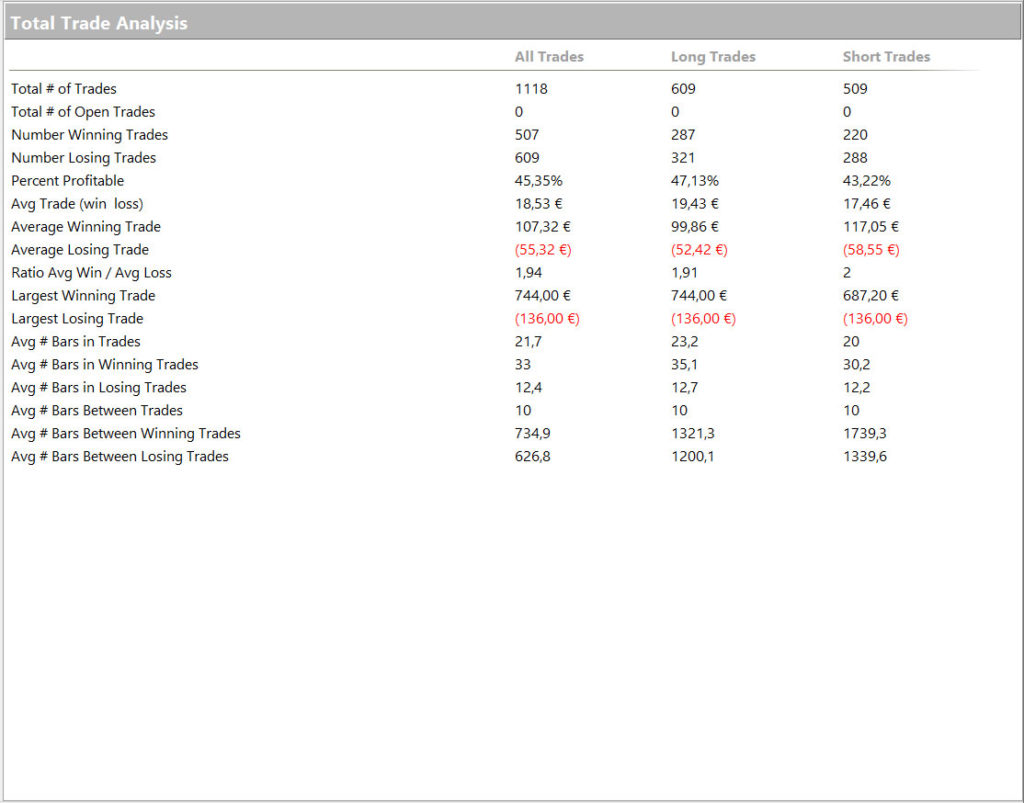Select the 288 short losing trades value
This screenshot has width=1024, height=803.
855,158
